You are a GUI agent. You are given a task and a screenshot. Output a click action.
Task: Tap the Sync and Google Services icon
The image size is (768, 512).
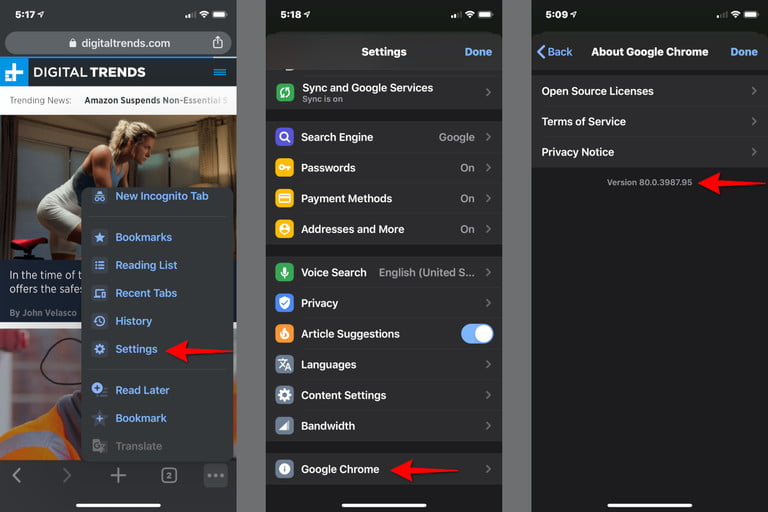[x=285, y=92]
